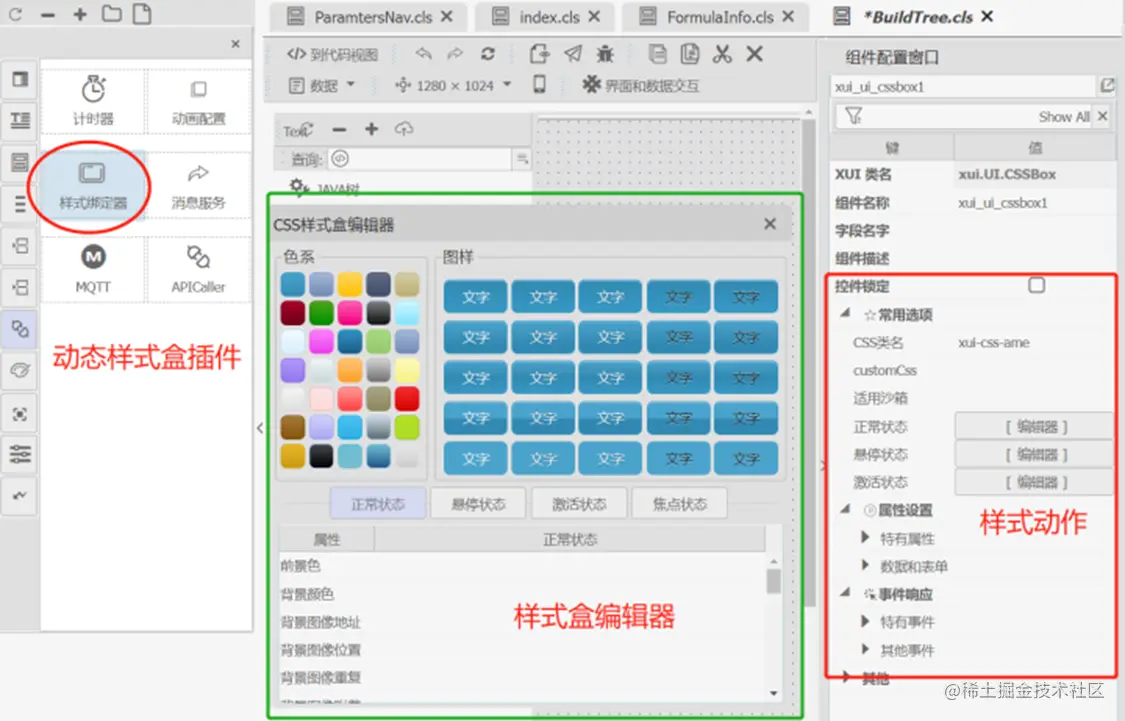Select the 前景色 property row
This screenshot has height=721, width=1125.
[x=524, y=566]
